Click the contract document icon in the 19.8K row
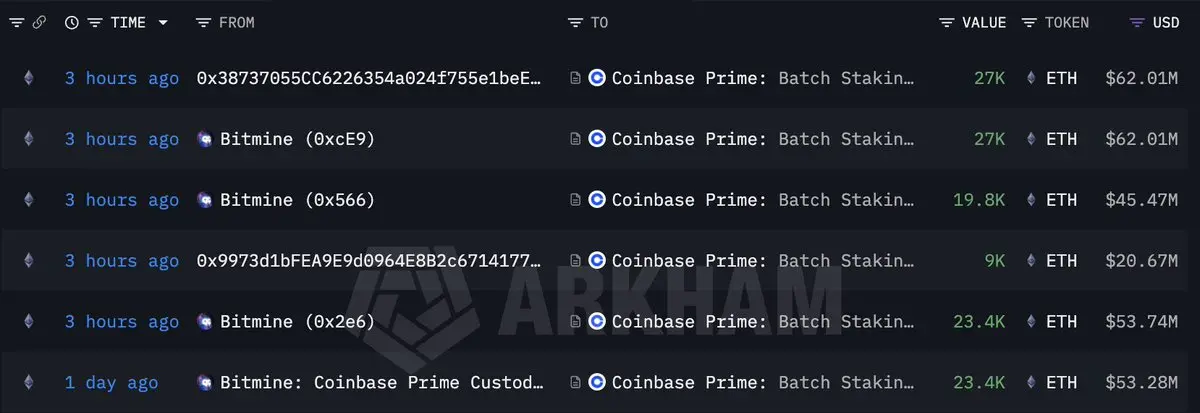Viewport: 1200px width, 413px height. pos(575,200)
